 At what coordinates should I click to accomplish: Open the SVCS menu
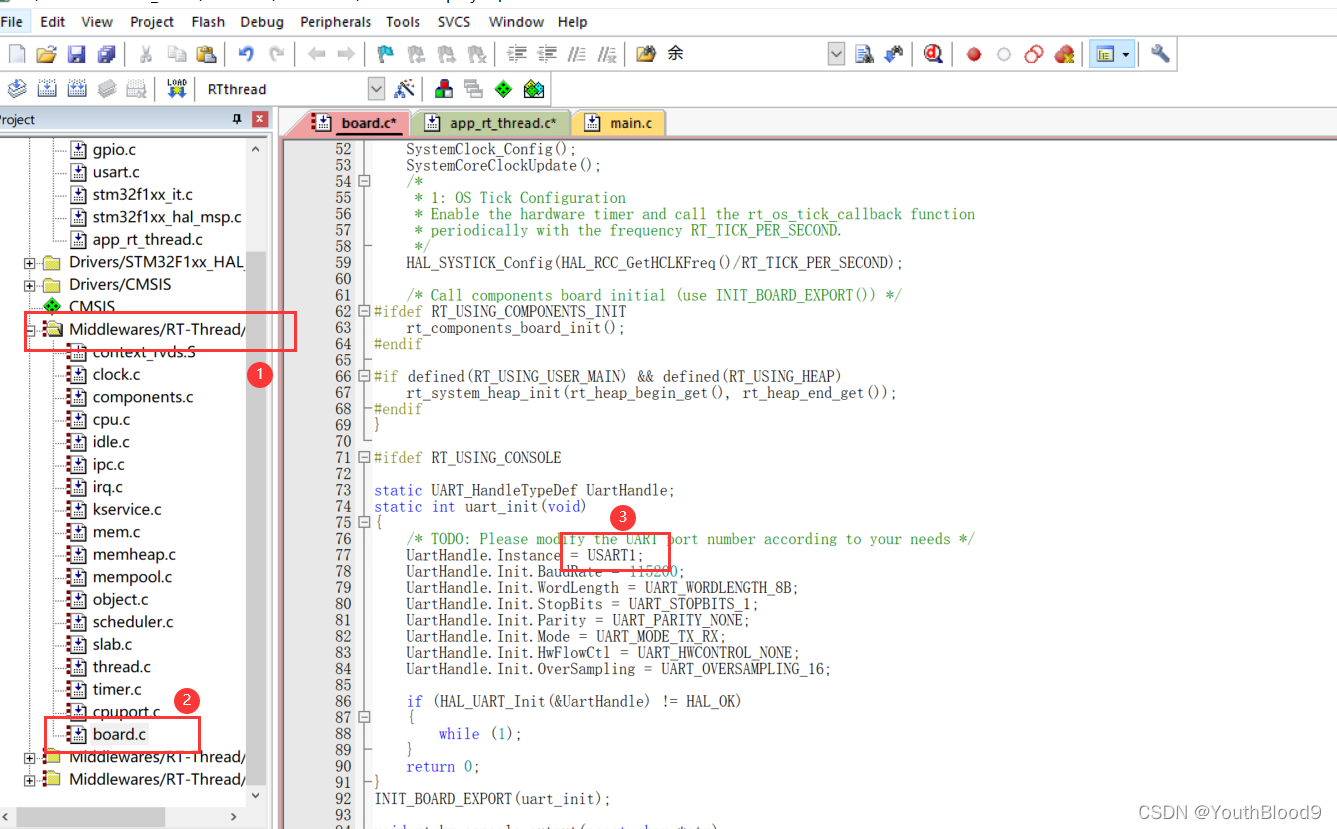click(x=454, y=21)
